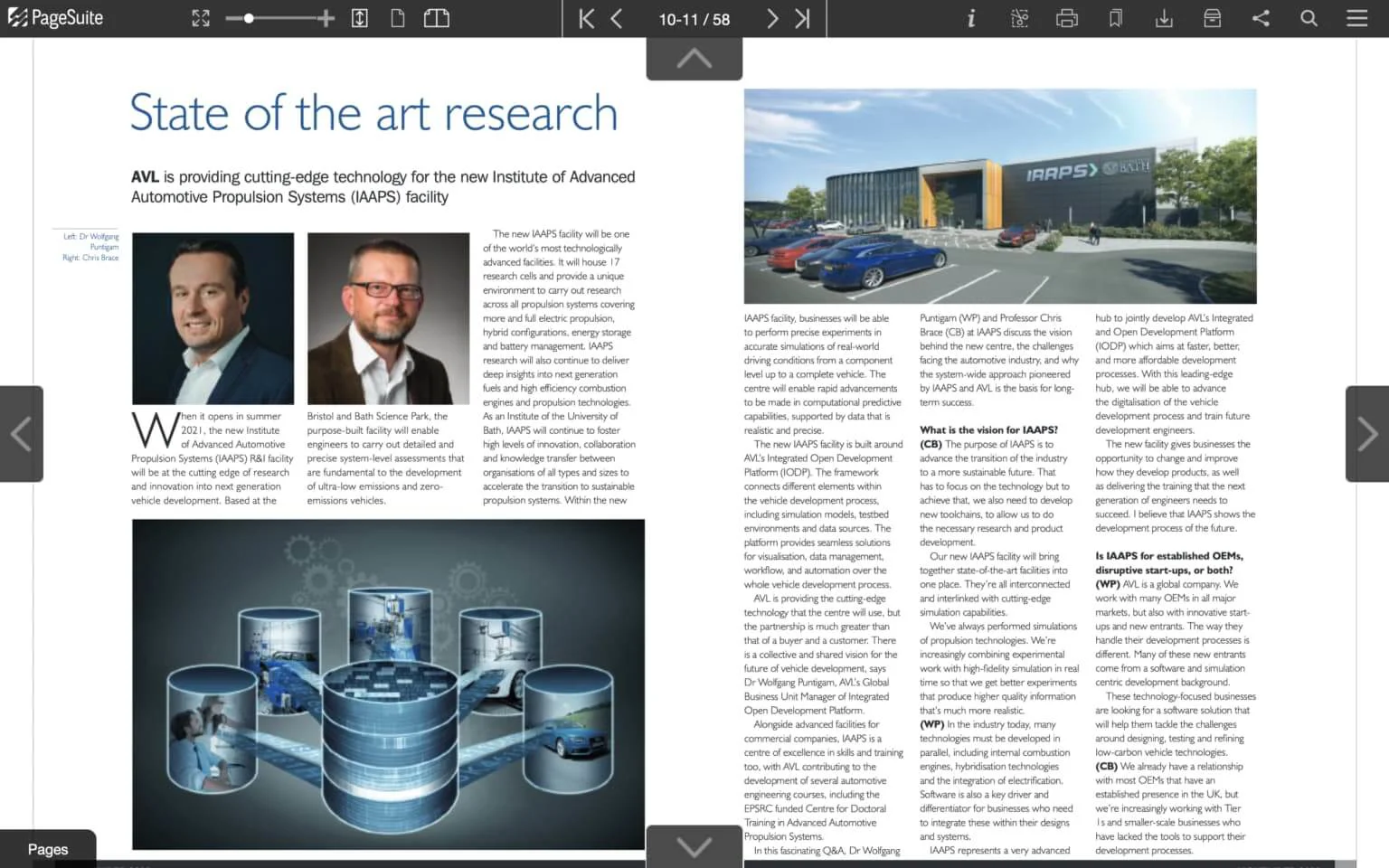
Task: Go to next page in toolbar
Action: point(772,19)
